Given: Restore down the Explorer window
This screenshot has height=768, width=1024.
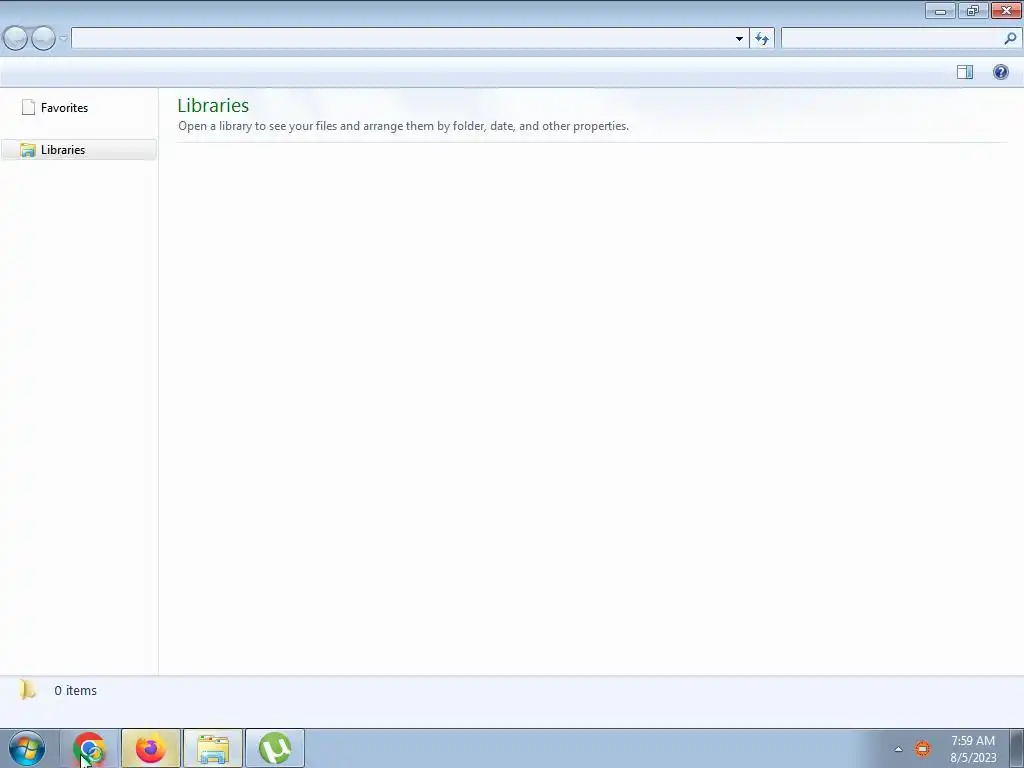Looking at the screenshot, I should click(x=973, y=10).
